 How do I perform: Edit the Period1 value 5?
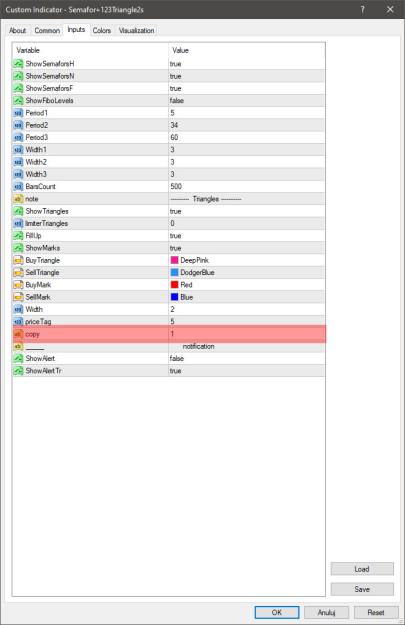click(247, 113)
